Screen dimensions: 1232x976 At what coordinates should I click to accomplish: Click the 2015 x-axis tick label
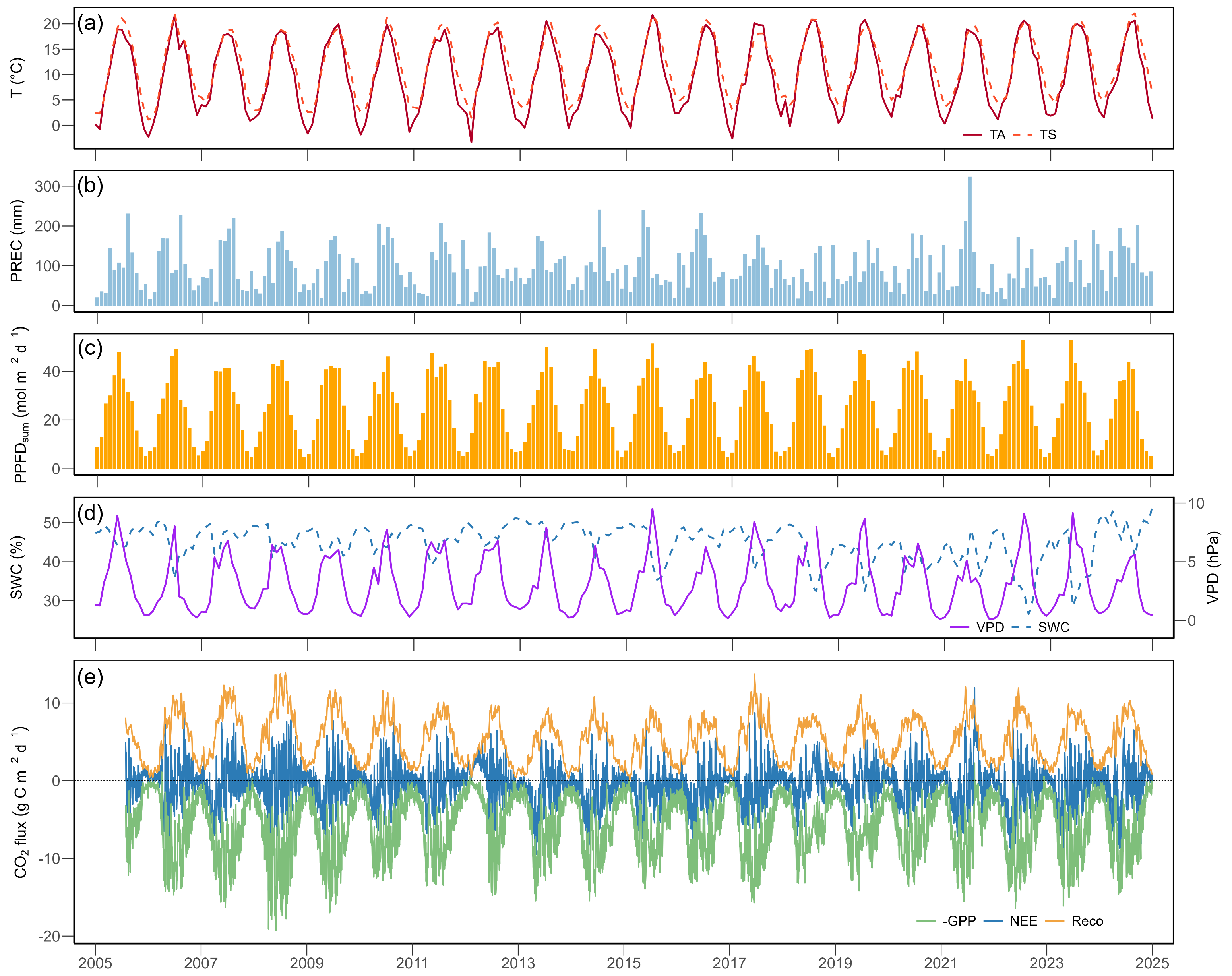click(x=624, y=963)
